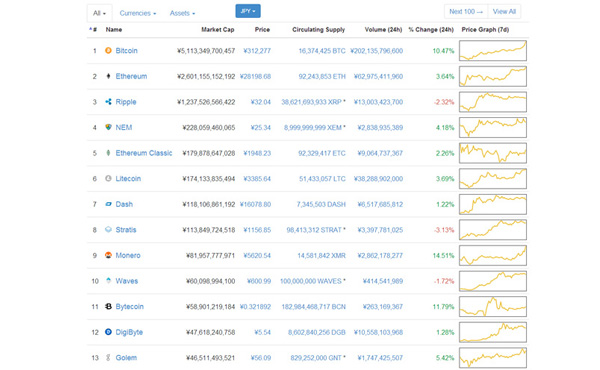Image resolution: width=600 pixels, height=370 pixels.
Task: Click the Stratis logo icon
Action: 108,230
